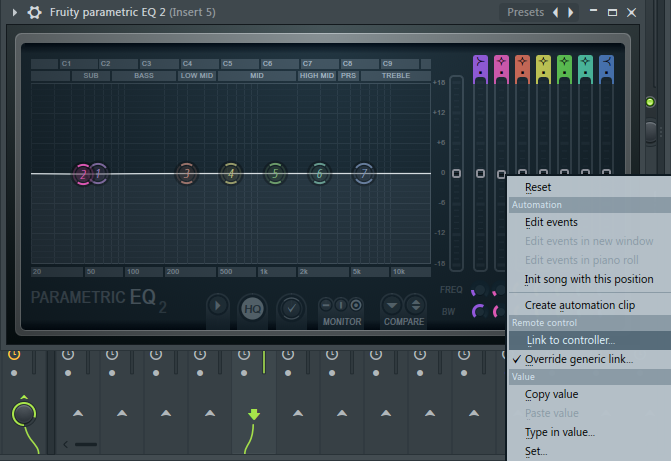Toggle the HQ high quality button
The width and height of the screenshot is (671, 461).
252,309
